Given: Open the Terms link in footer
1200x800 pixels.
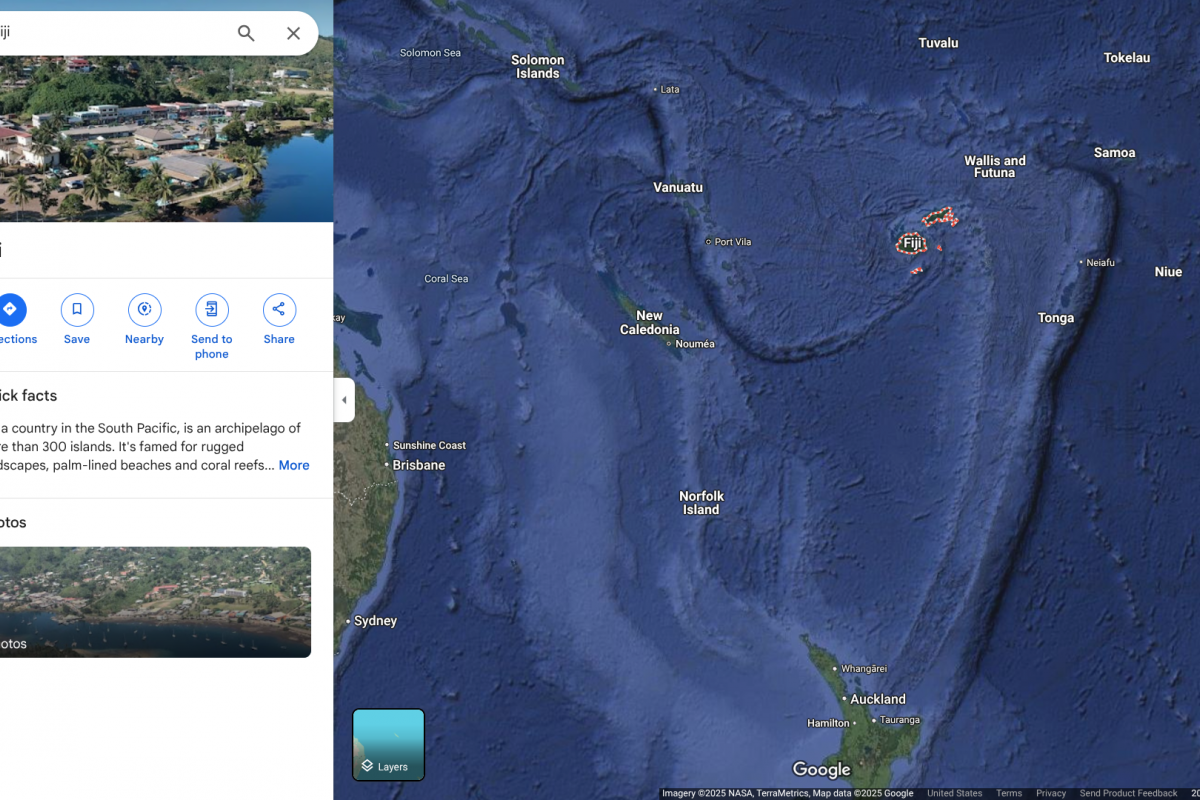Looking at the screenshot, I should [1009, 793].
